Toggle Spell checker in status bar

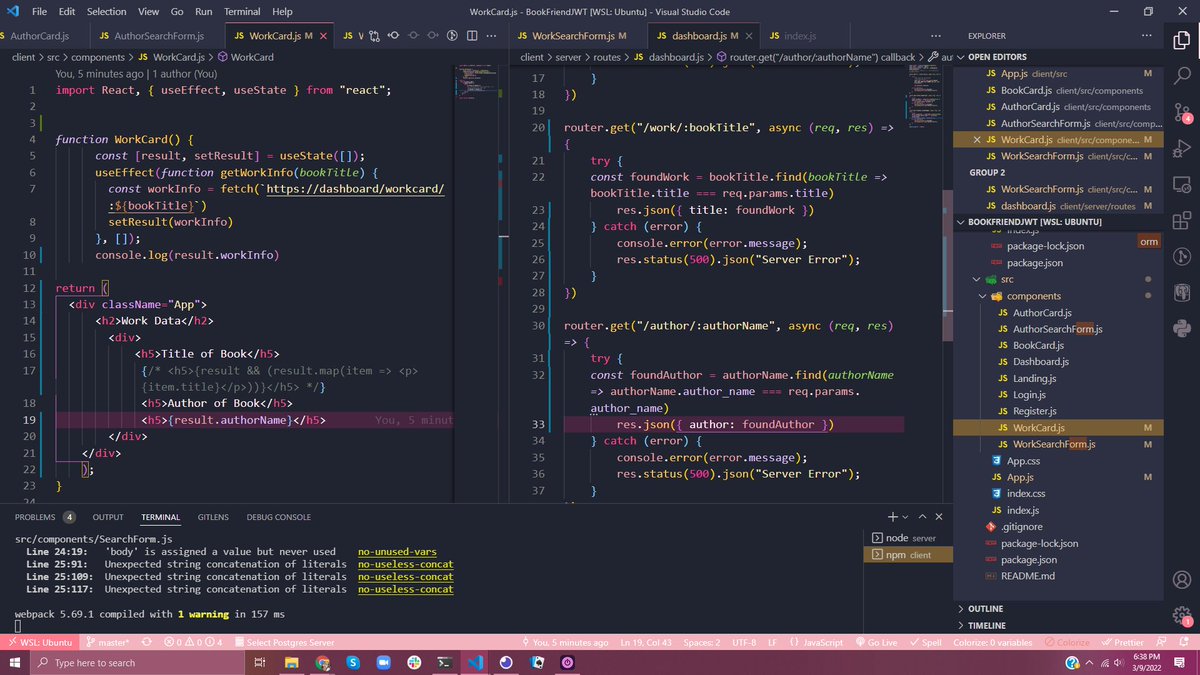(926, 642)
